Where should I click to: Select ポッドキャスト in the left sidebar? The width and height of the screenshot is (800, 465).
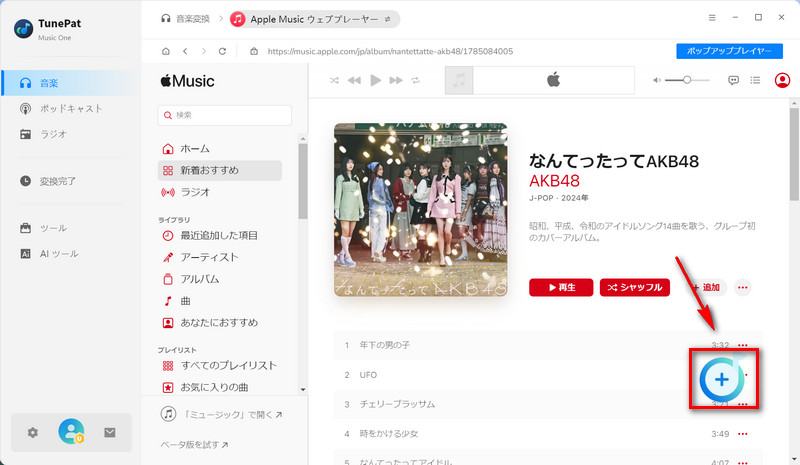(x=70, y=108)
